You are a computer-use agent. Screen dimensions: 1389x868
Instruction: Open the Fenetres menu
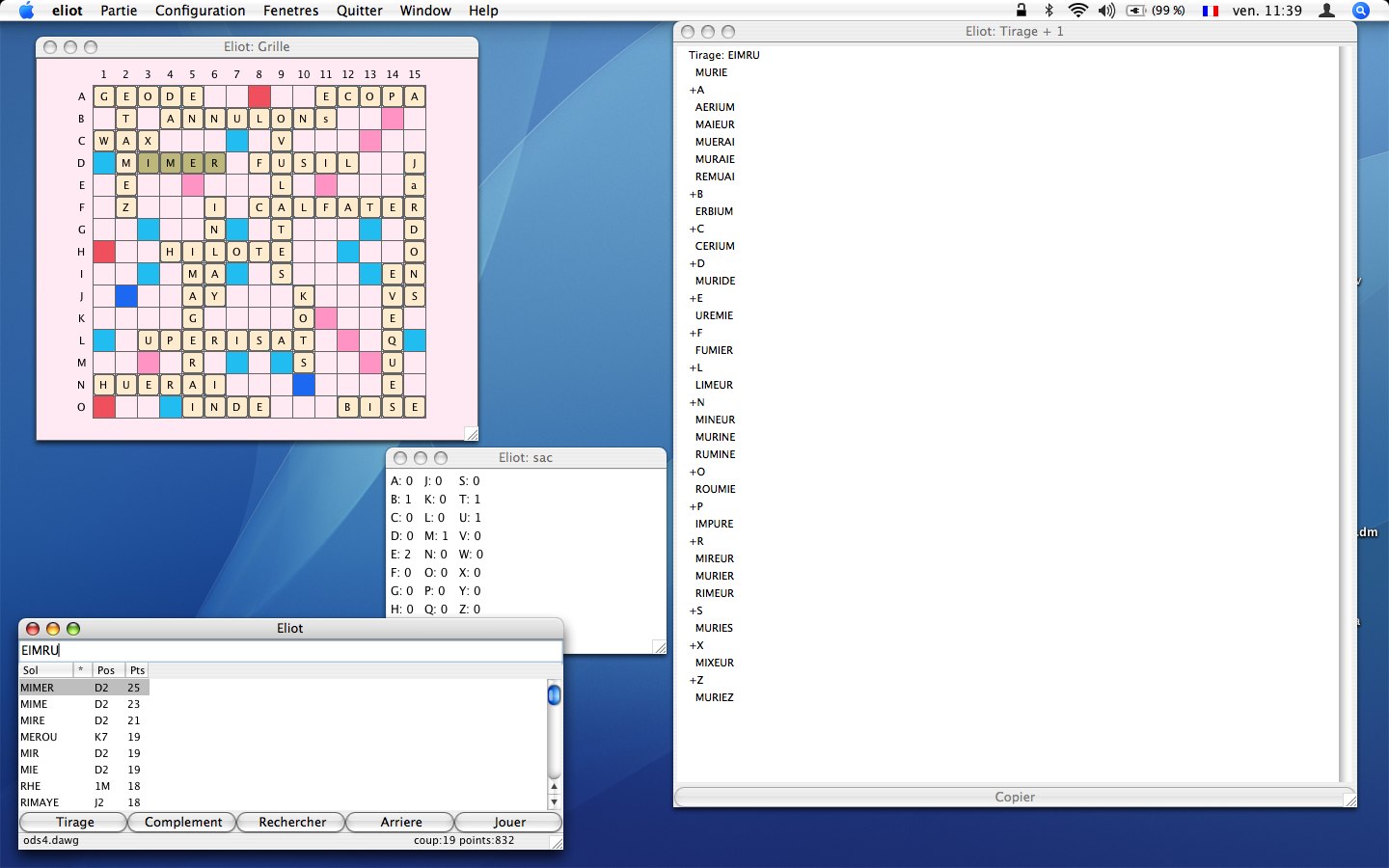[290, 11]
